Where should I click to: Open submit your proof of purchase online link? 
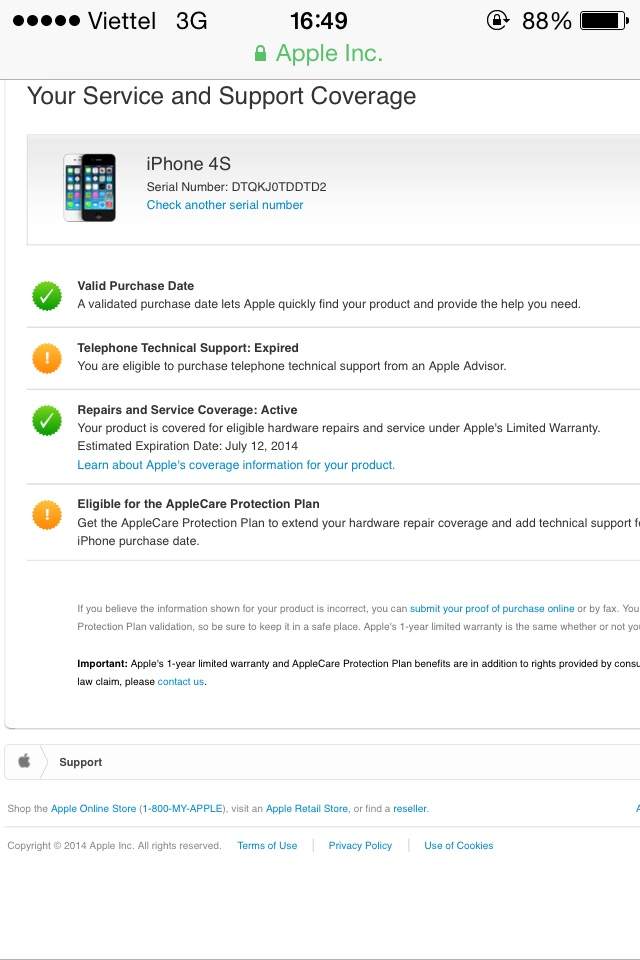(492, 609)
